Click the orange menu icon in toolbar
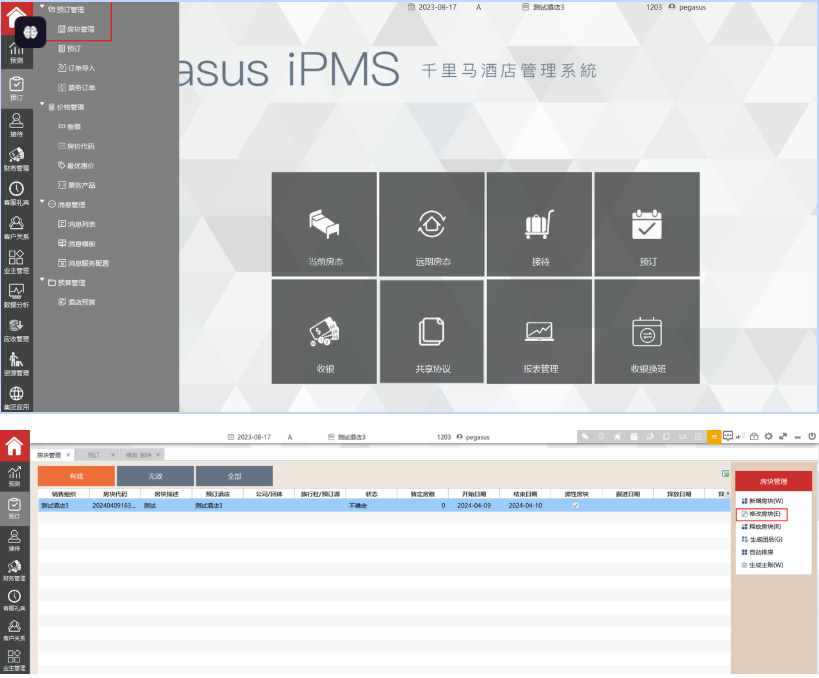819x678 pixels. pos(714,437)
